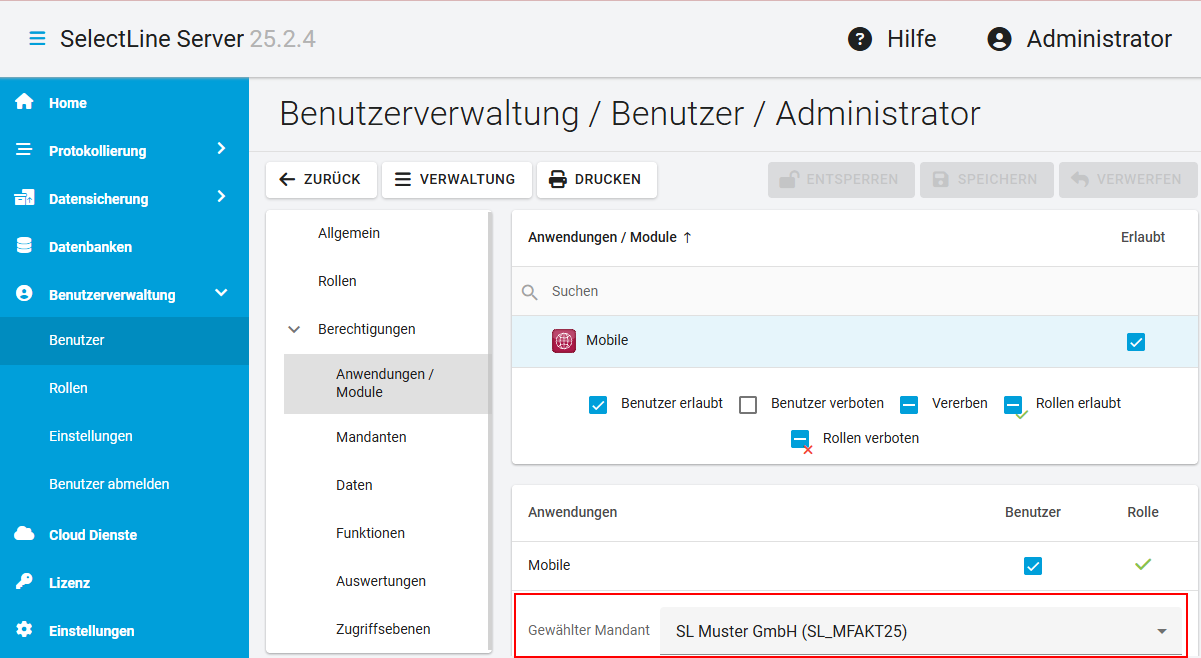Screen dimensions: 1201x658
Task: Toggle the hamburger menu icon
Action: pos(37,39)
